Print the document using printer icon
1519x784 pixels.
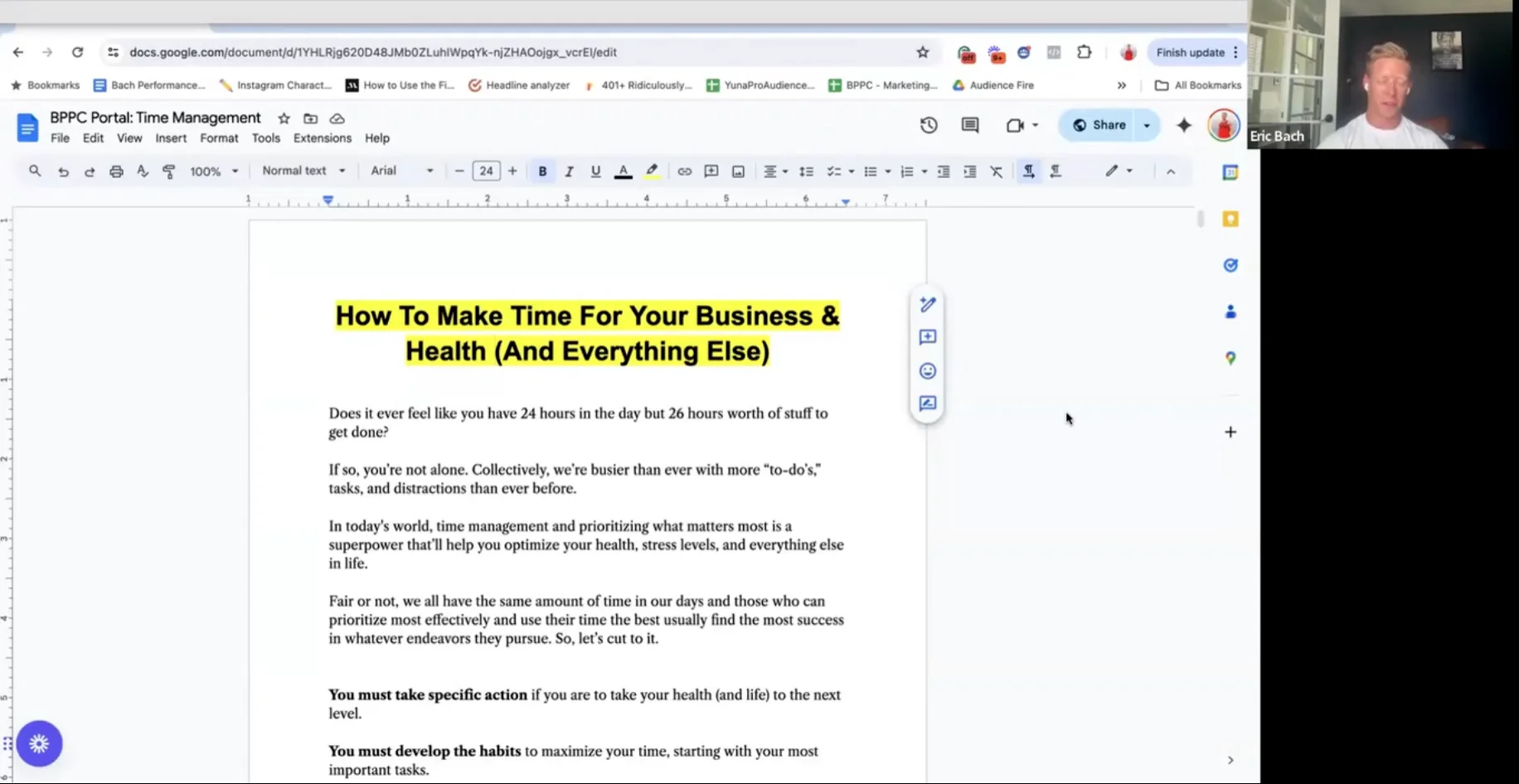tap(116, 172)
